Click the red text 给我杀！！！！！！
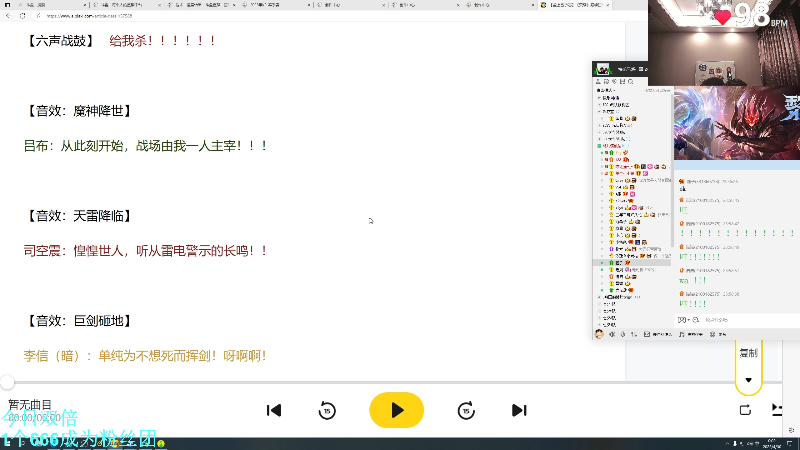 [x=162, y=41]
